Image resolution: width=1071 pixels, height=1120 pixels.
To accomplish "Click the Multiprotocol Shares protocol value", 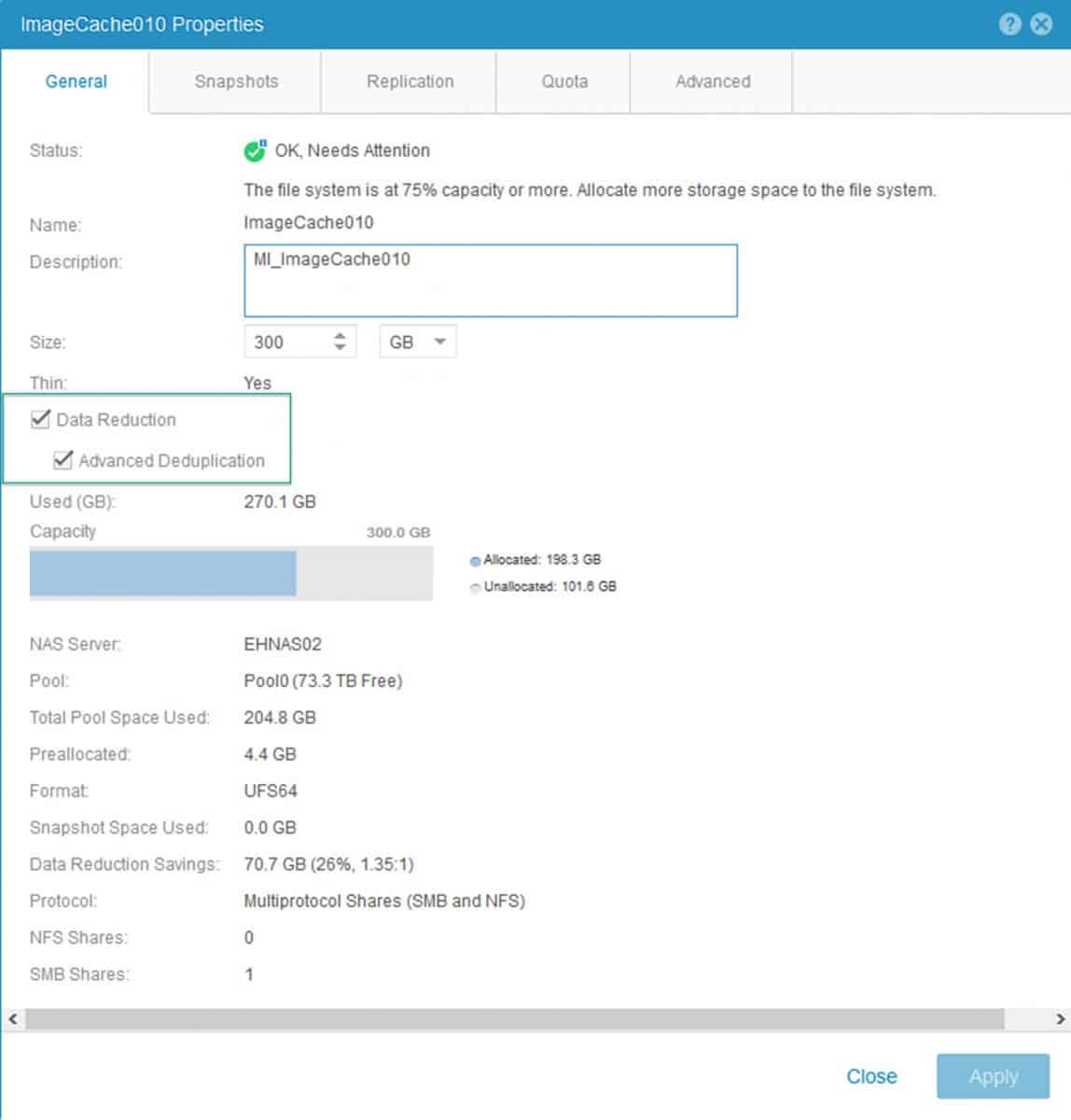I will (x=384, y=902).
